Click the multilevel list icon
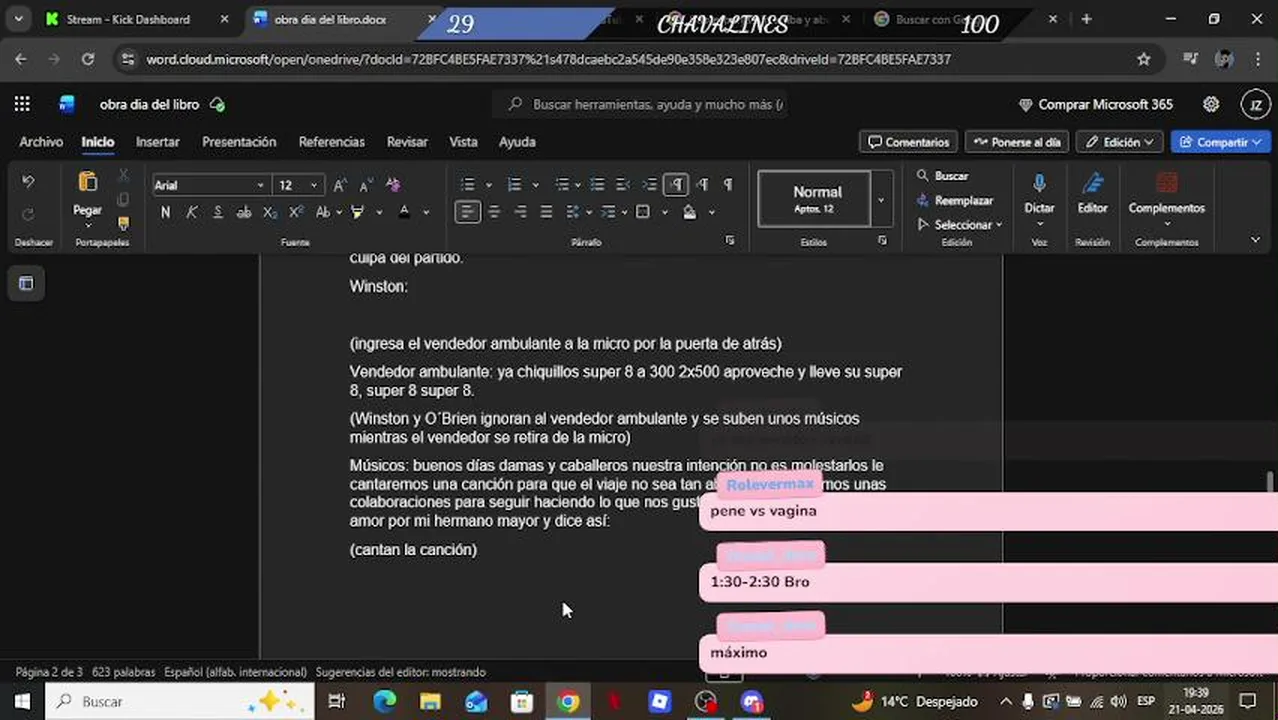The height and width of the screenshot is (720, 1278). click(x=562, y=185)
